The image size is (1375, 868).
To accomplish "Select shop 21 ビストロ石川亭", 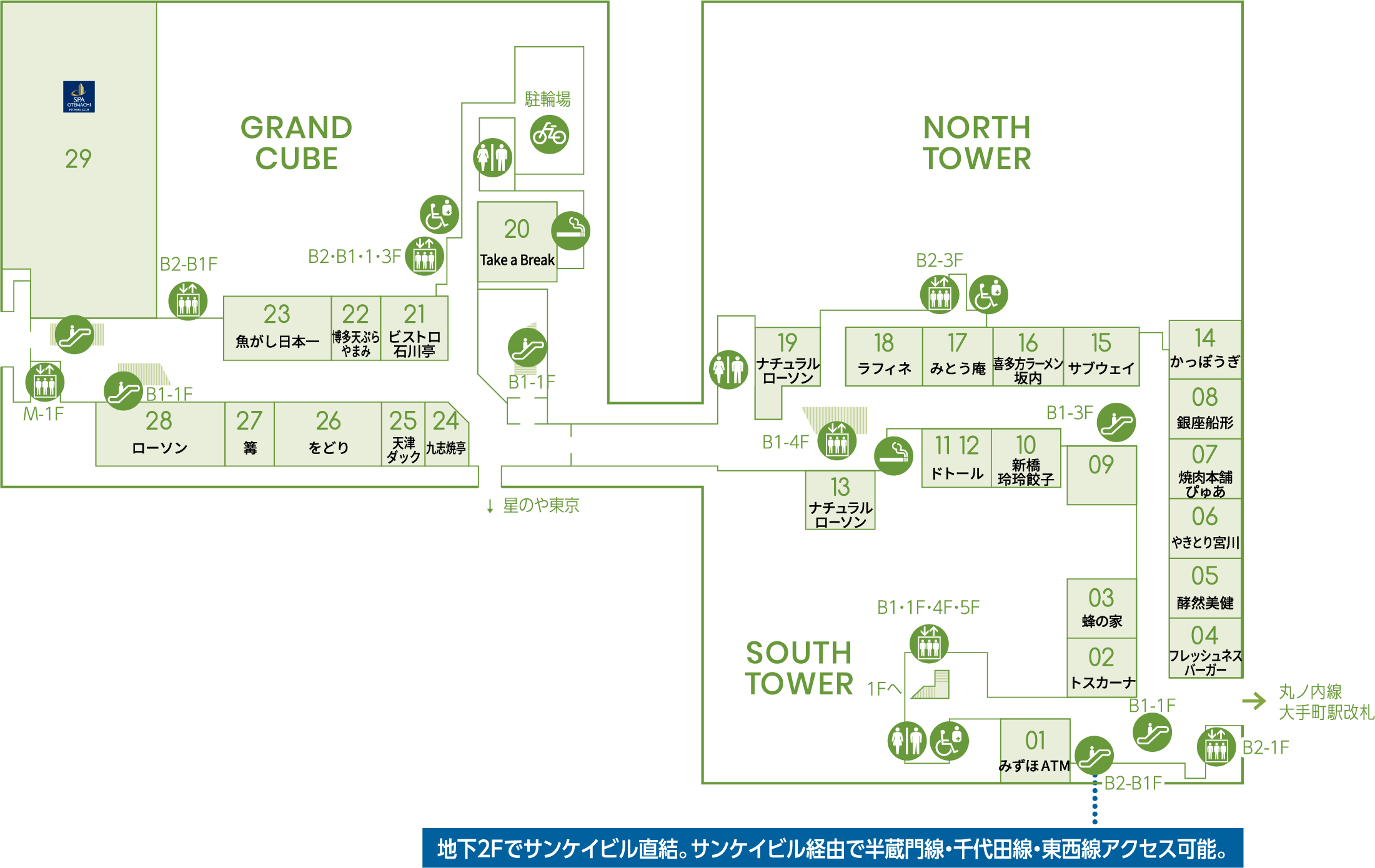I will tap(415, 328).
